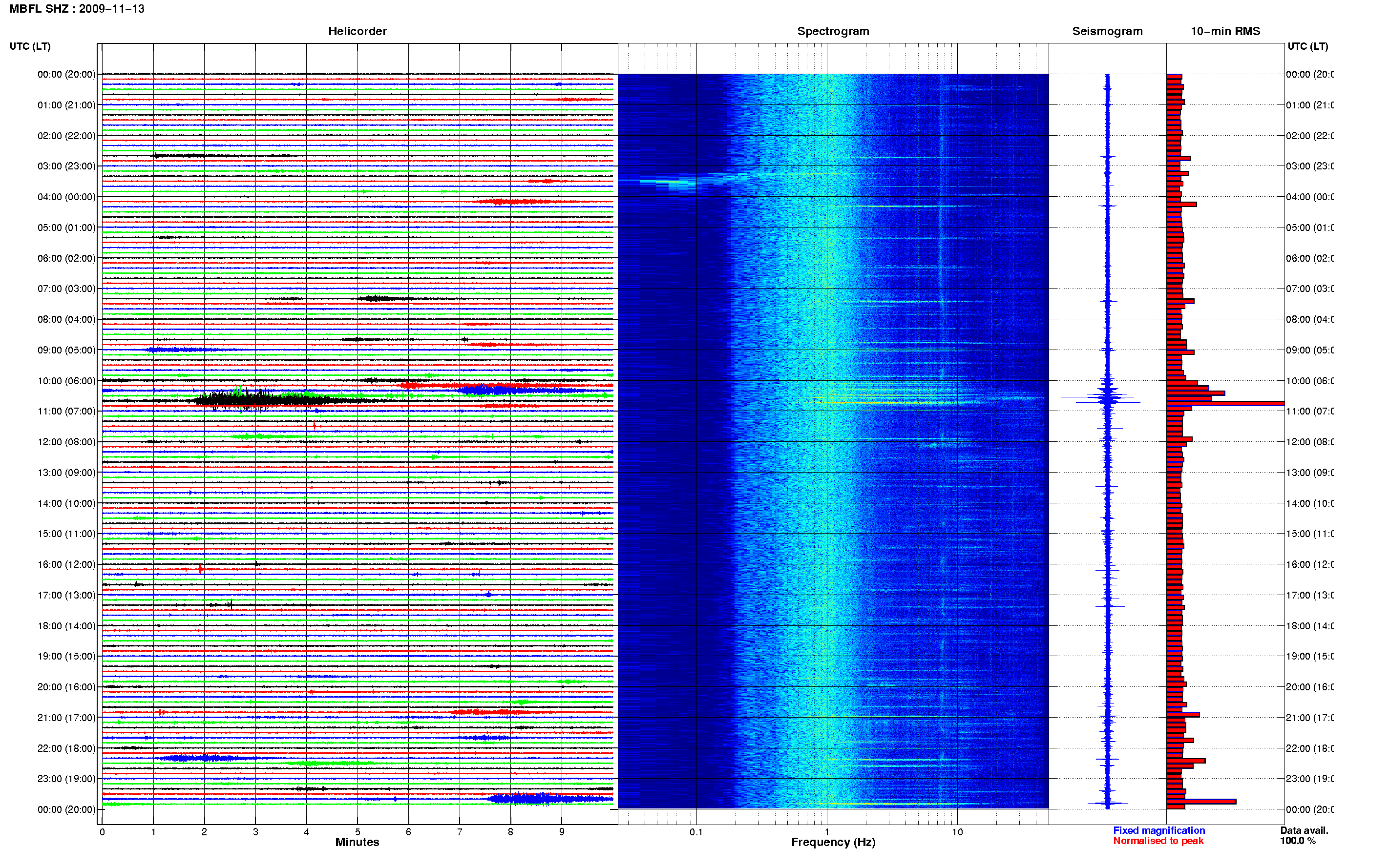Click the left '17:00 (13:00)' time label
Viewport: 1389px width, 868px height.
66,595
